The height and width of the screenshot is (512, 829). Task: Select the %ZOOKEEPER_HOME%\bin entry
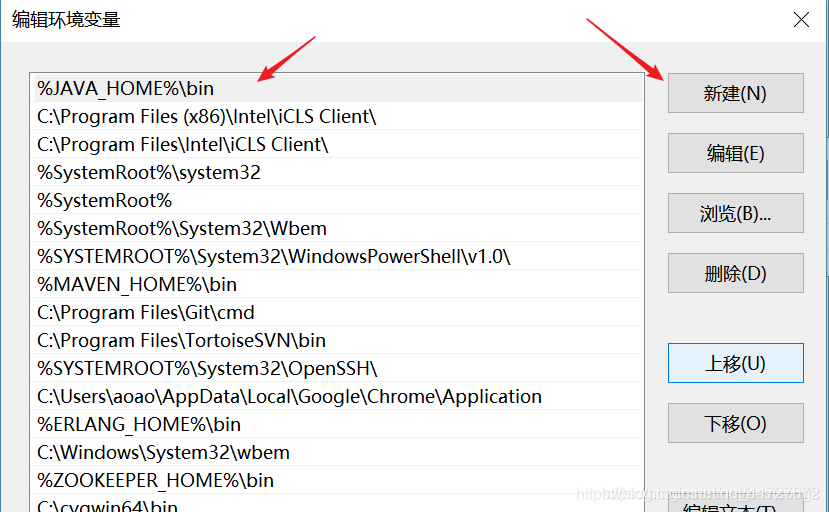click(337, 481)
